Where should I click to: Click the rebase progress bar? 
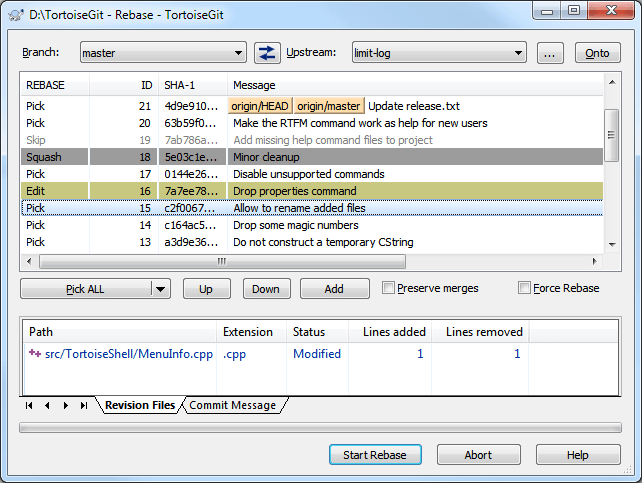[320, 428]
